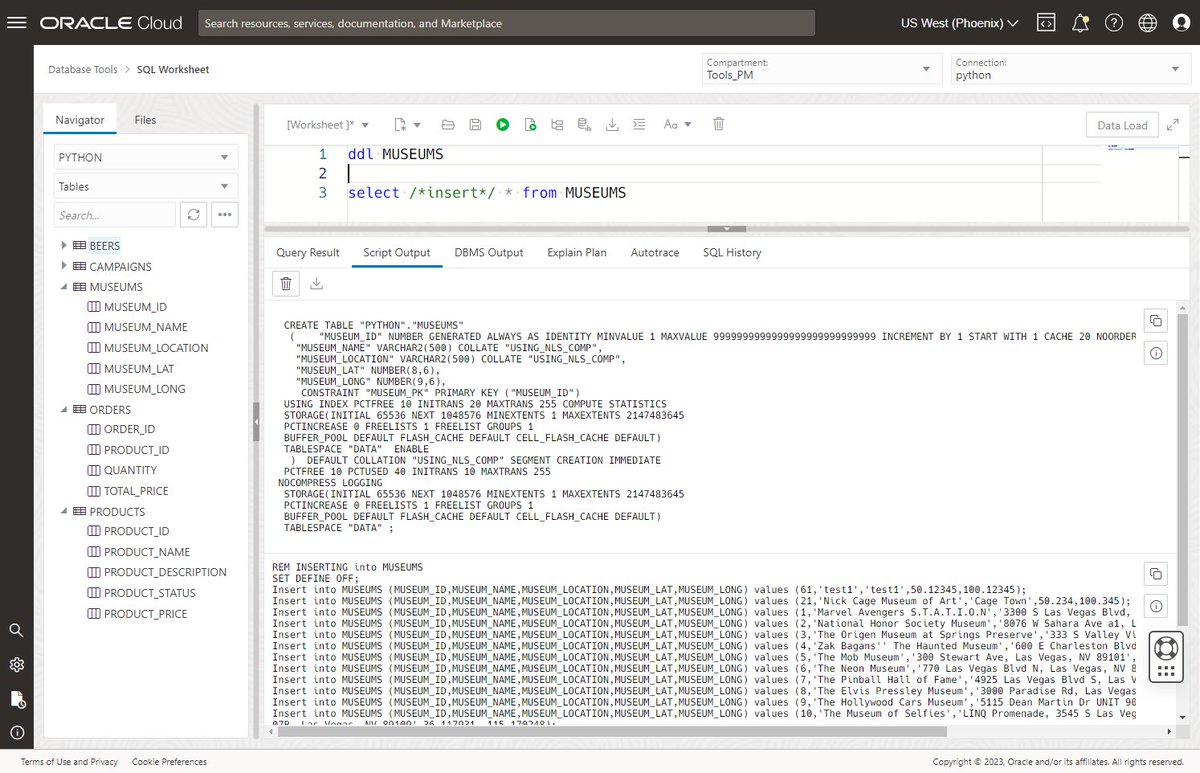Expand worksheet to full screen
This screenshot has height=773, width=1200.
1172,125
